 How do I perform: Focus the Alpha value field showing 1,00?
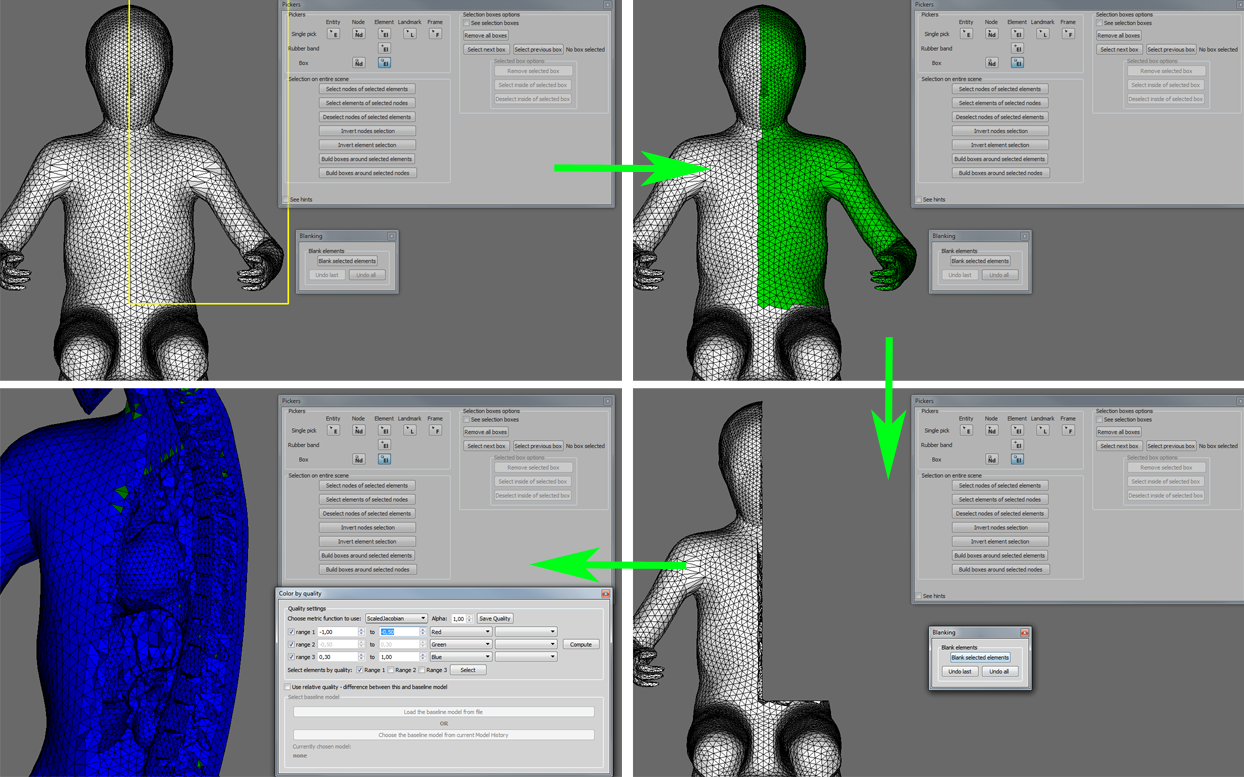tap(460, 619)
